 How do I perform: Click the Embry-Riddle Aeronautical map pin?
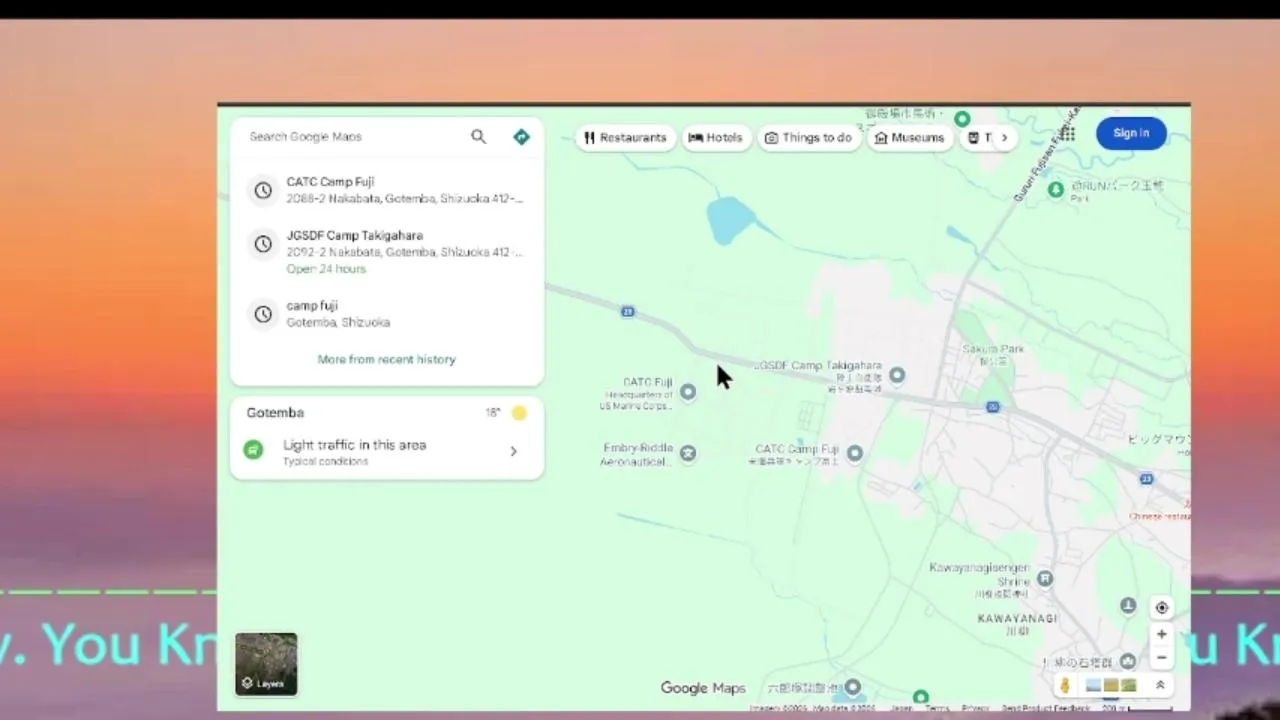[688, 454]
